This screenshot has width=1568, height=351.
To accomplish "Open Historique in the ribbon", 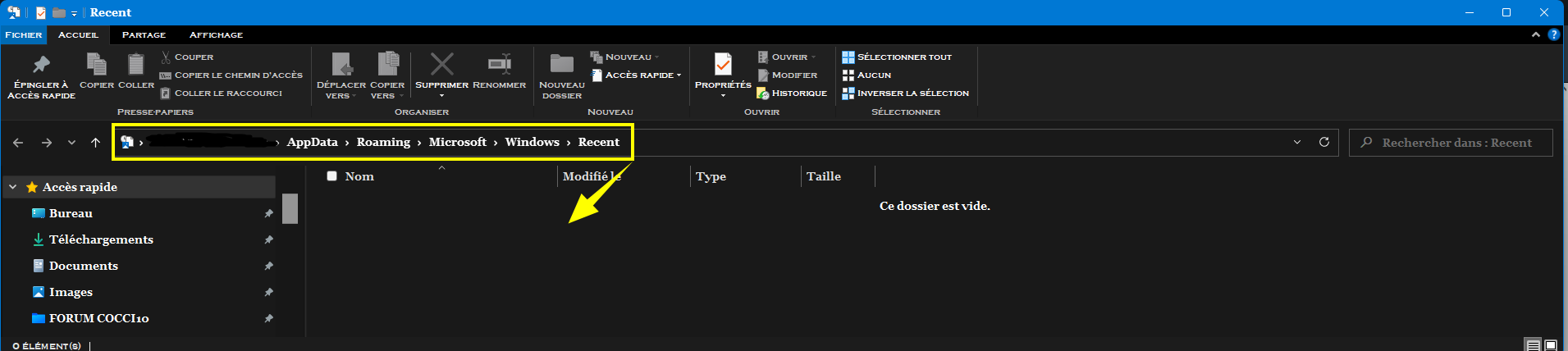I will point(792,93).
